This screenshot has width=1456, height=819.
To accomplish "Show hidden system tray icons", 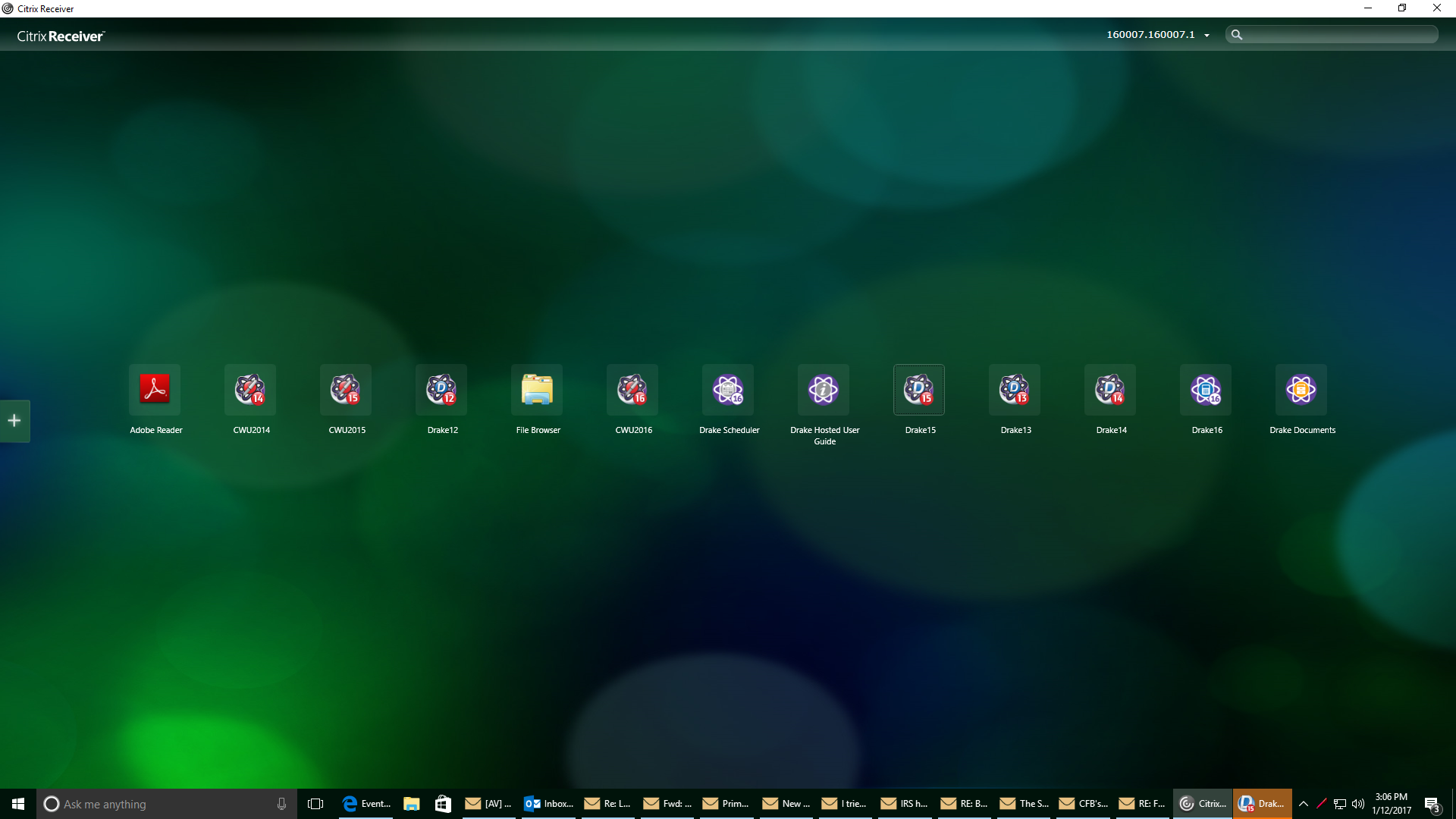I will click(x=1304, y=804).
